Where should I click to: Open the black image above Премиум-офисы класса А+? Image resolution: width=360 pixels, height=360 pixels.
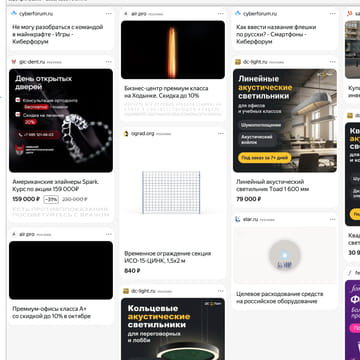61,270
